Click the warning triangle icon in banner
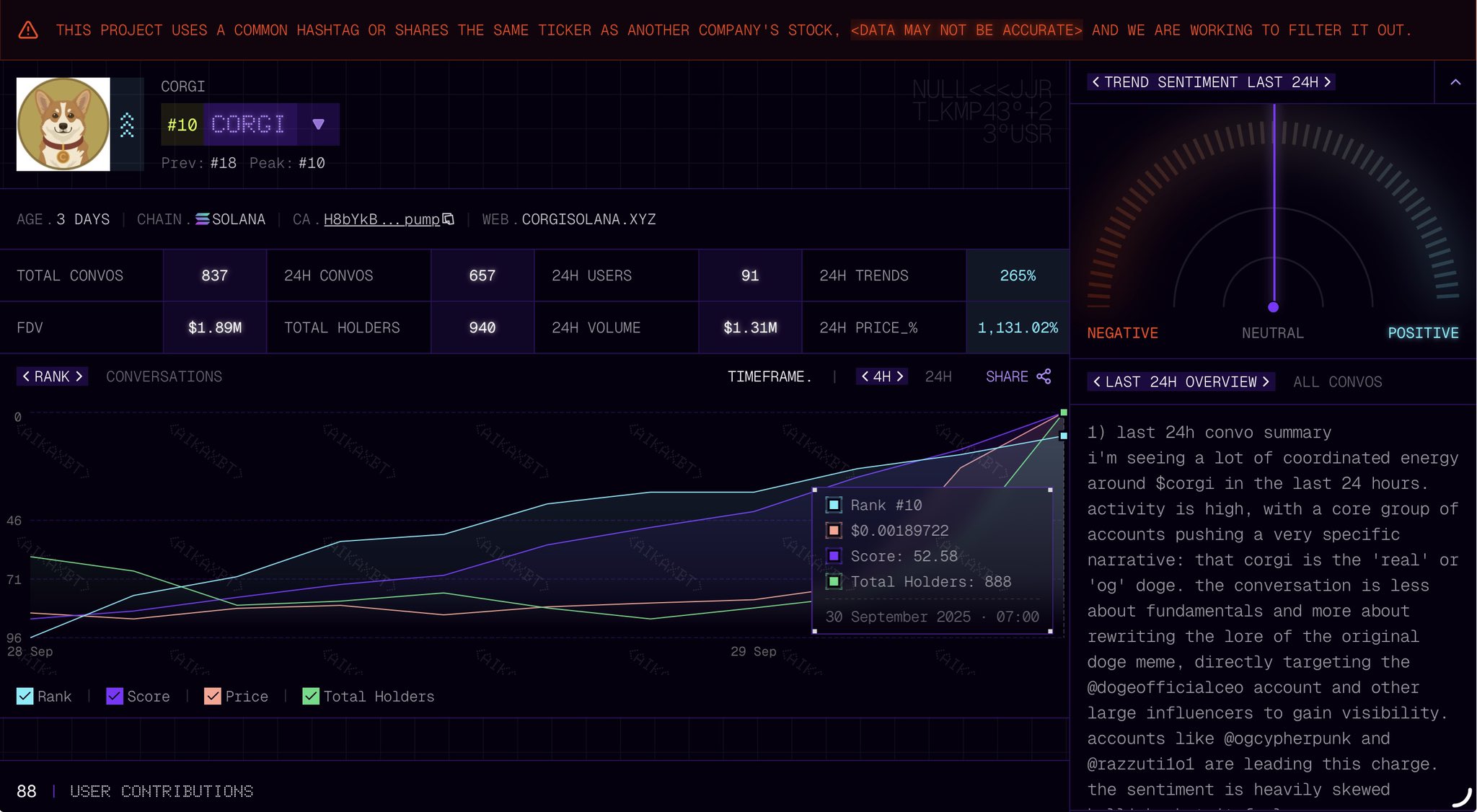The width and height of the screenshot is (1477, 812). (28, 30)
